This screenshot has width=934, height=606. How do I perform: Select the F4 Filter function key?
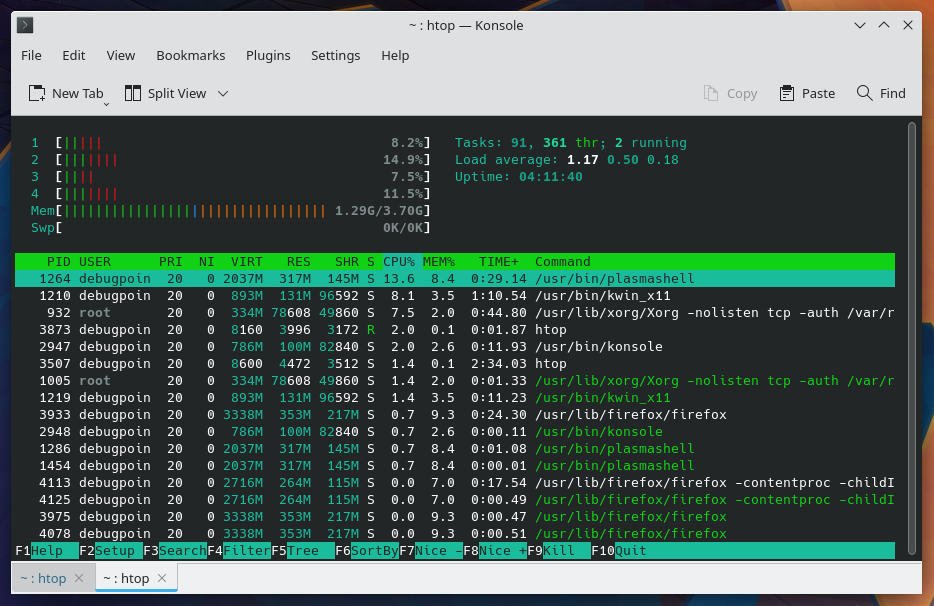[237, 550]
